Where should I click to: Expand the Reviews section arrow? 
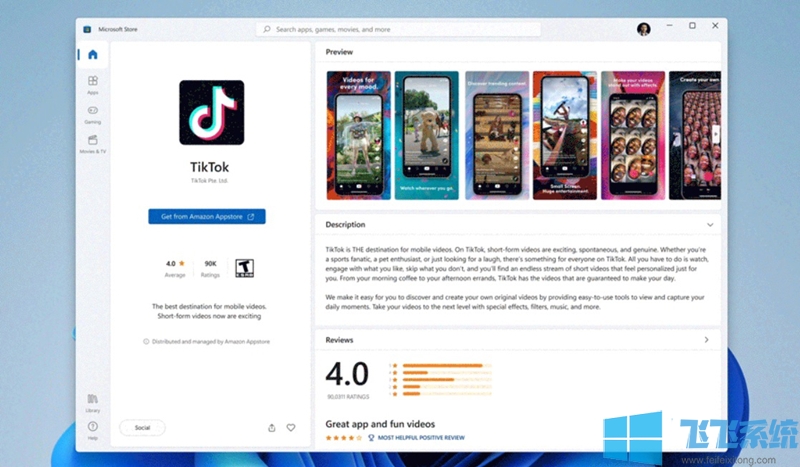click(x=707, y=340)
